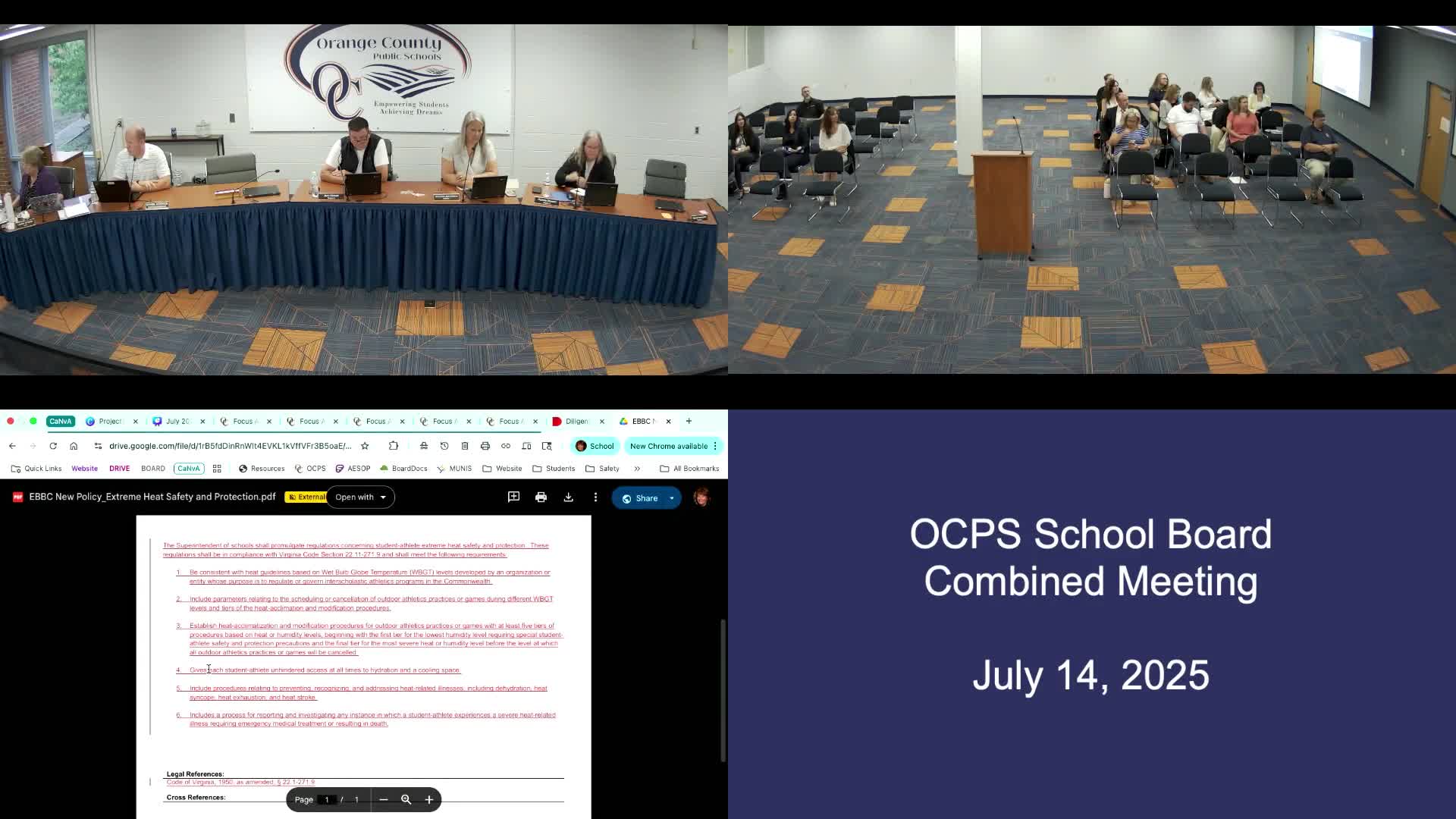Print the PDF via the viewer's print icon
1456x819 pixels.
(x=541, y=497)
